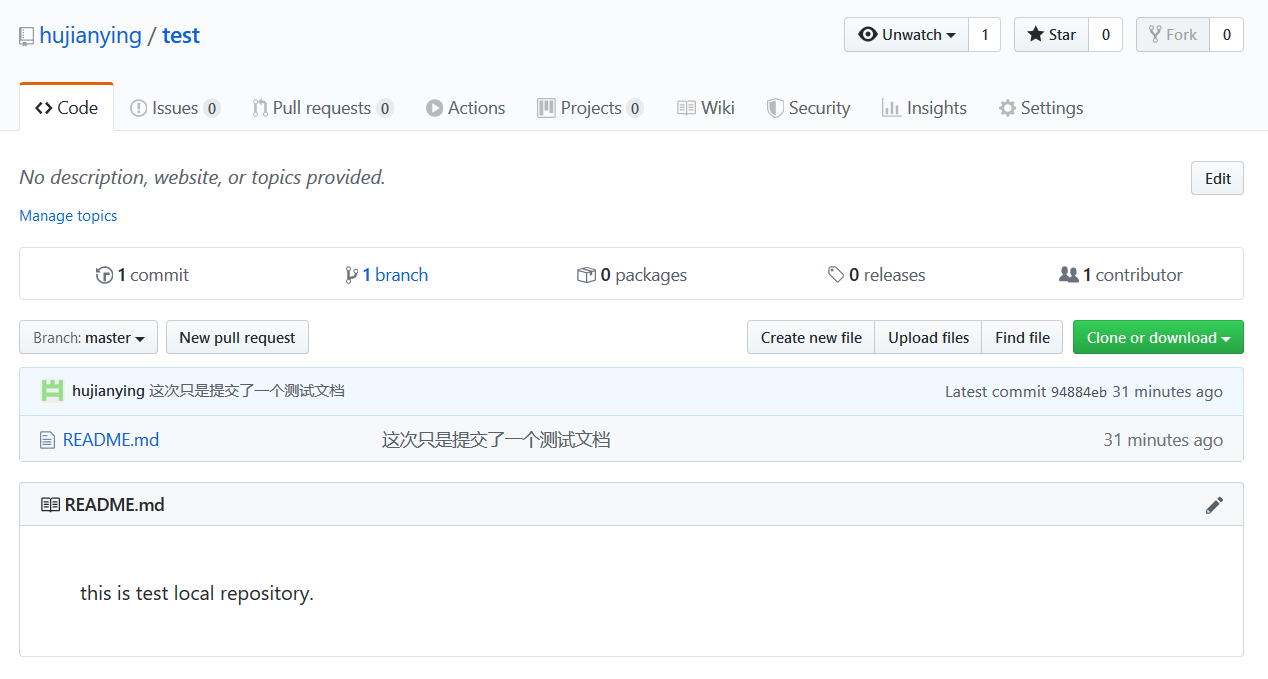The height and width of the screenshot is (679, 1268).
Task: Click the stargazers count next to Star
Action: (1105, 35)
